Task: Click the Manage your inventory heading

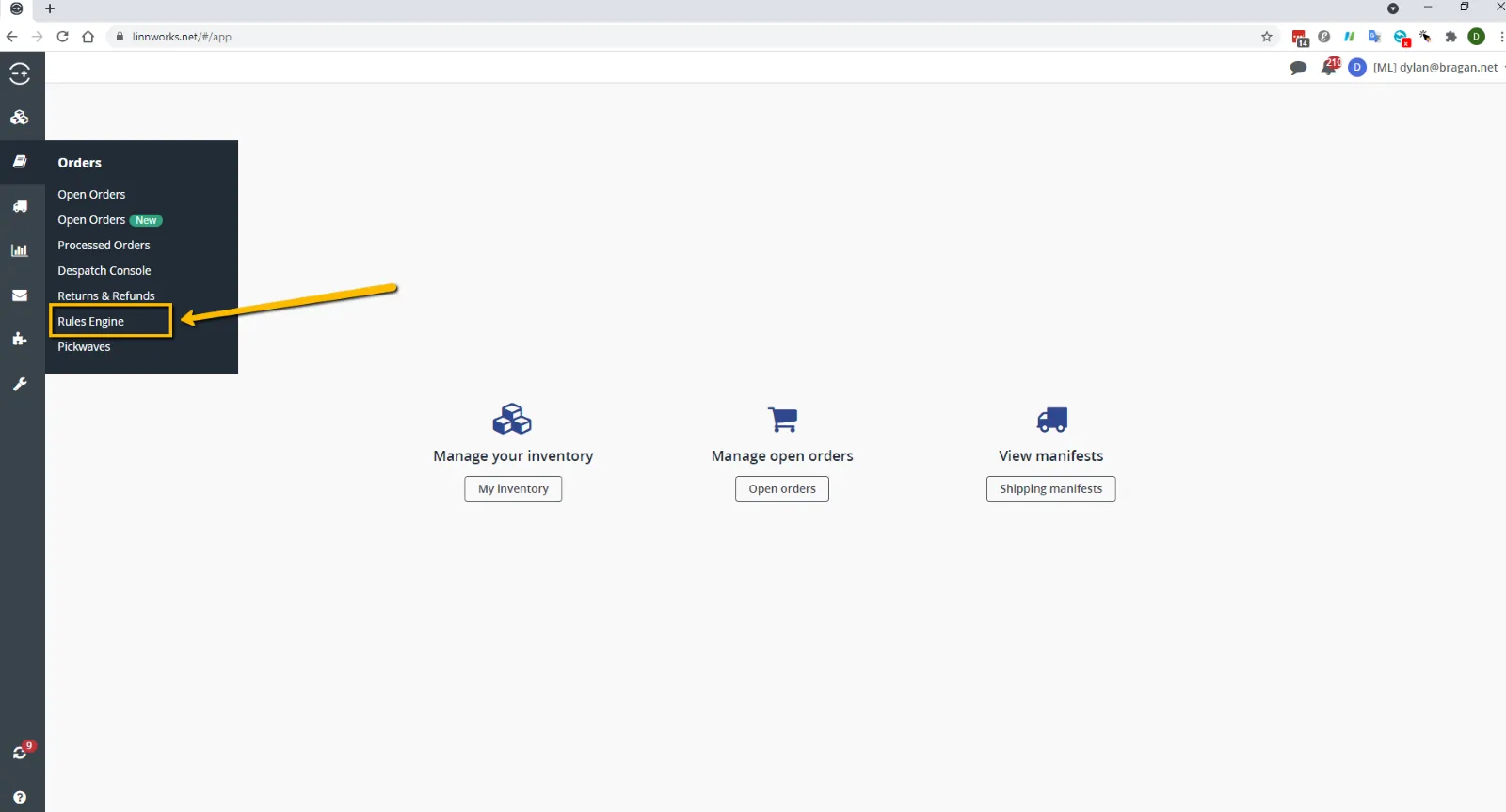Action: [x=513, y=456]
